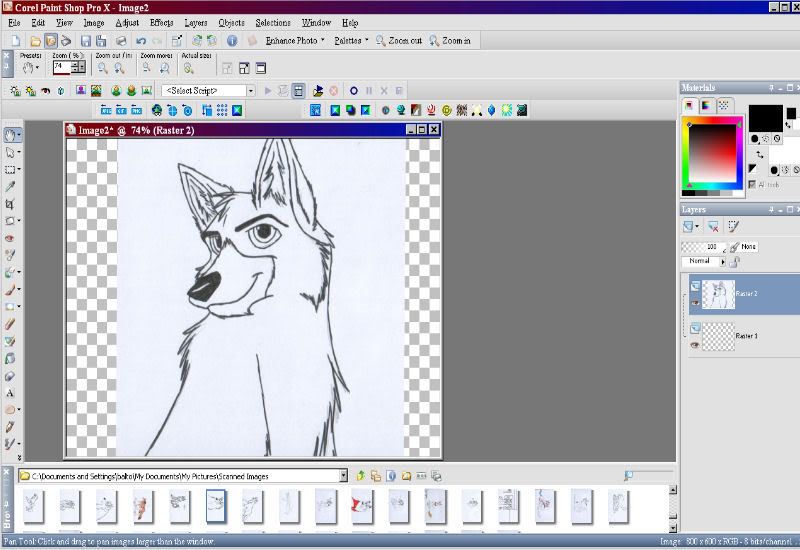Switch to the Rainbow tab in Materials
This screenshot has height=550, width=800.
click(x=707, y=106)
